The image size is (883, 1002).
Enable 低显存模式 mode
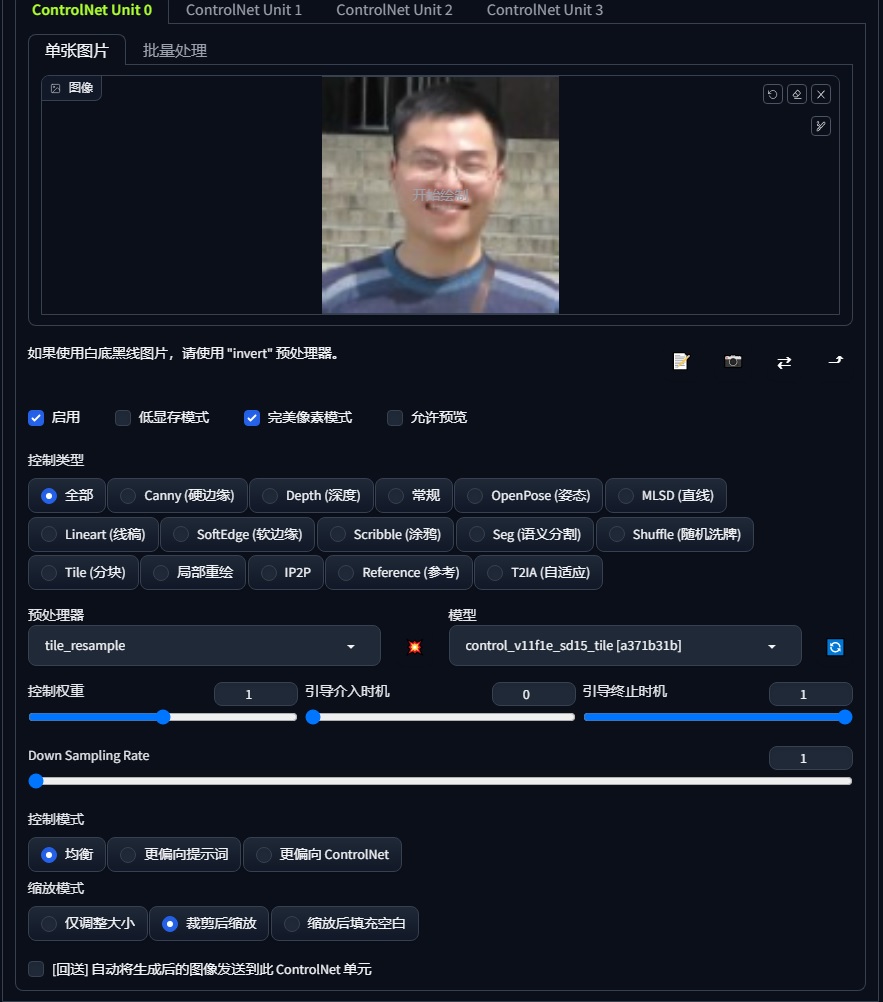[x=122, y=418]
